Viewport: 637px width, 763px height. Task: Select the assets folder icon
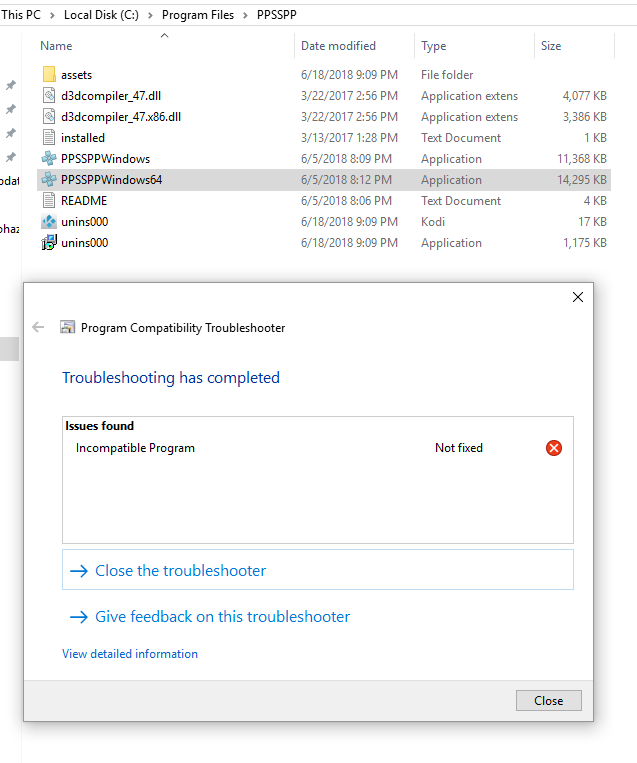pos(49,74)
